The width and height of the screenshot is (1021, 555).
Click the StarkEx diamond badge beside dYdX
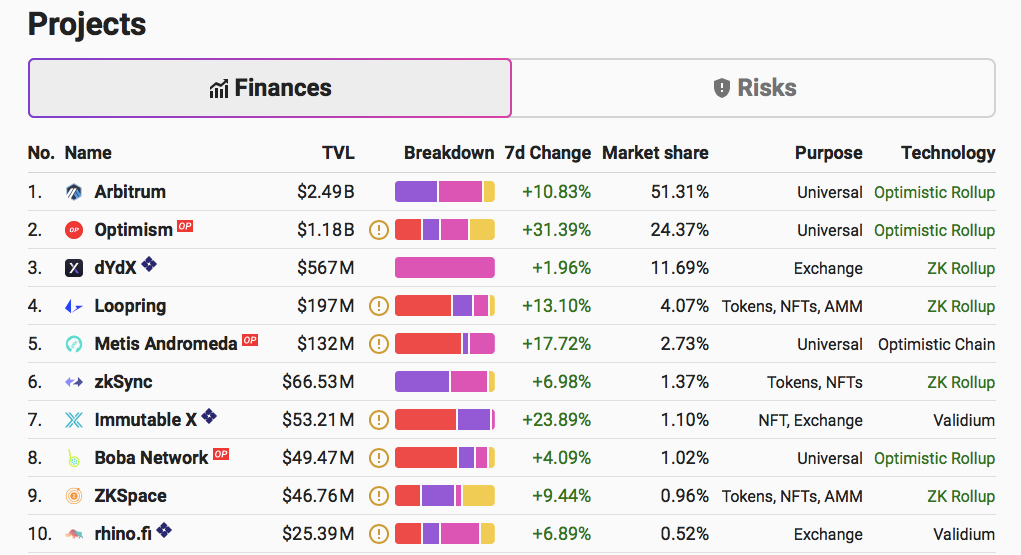click(149, 264)
